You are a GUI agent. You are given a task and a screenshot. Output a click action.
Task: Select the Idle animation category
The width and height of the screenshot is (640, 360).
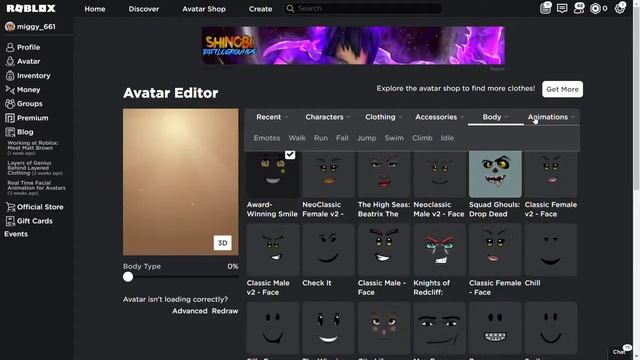[447, 138]
